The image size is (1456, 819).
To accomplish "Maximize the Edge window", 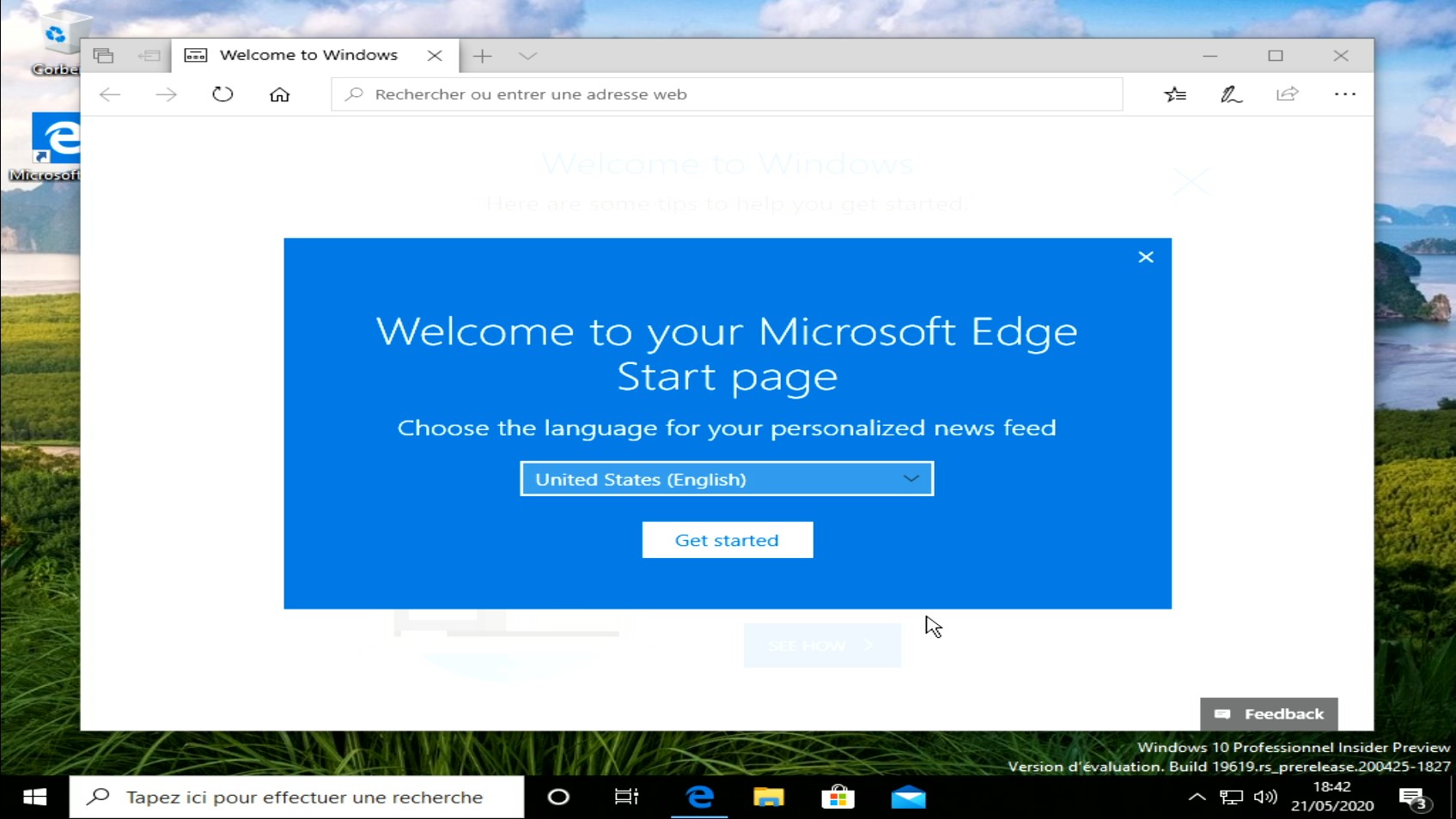I will (x=1276, y=56).
